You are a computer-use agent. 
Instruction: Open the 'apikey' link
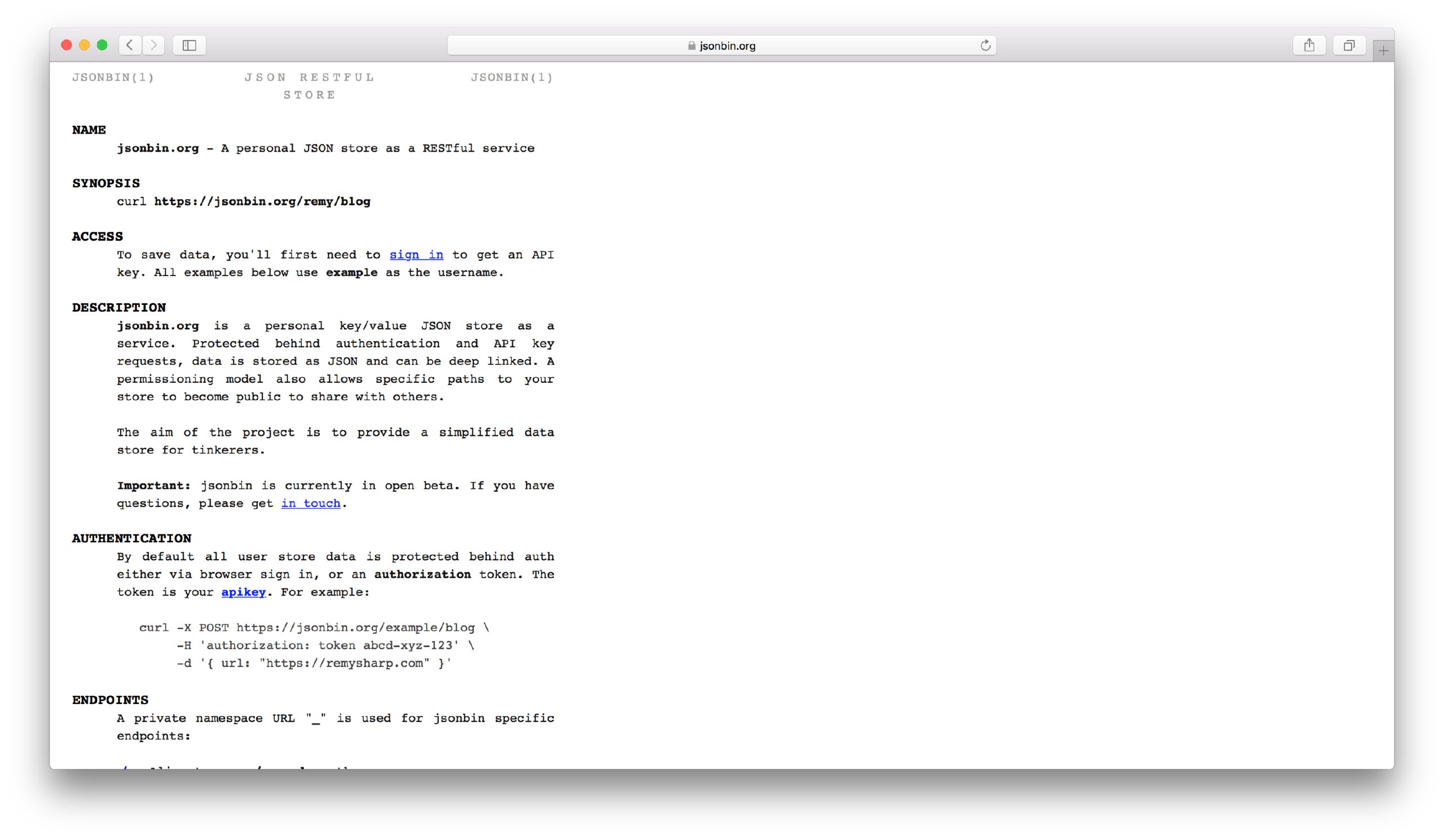244,592
